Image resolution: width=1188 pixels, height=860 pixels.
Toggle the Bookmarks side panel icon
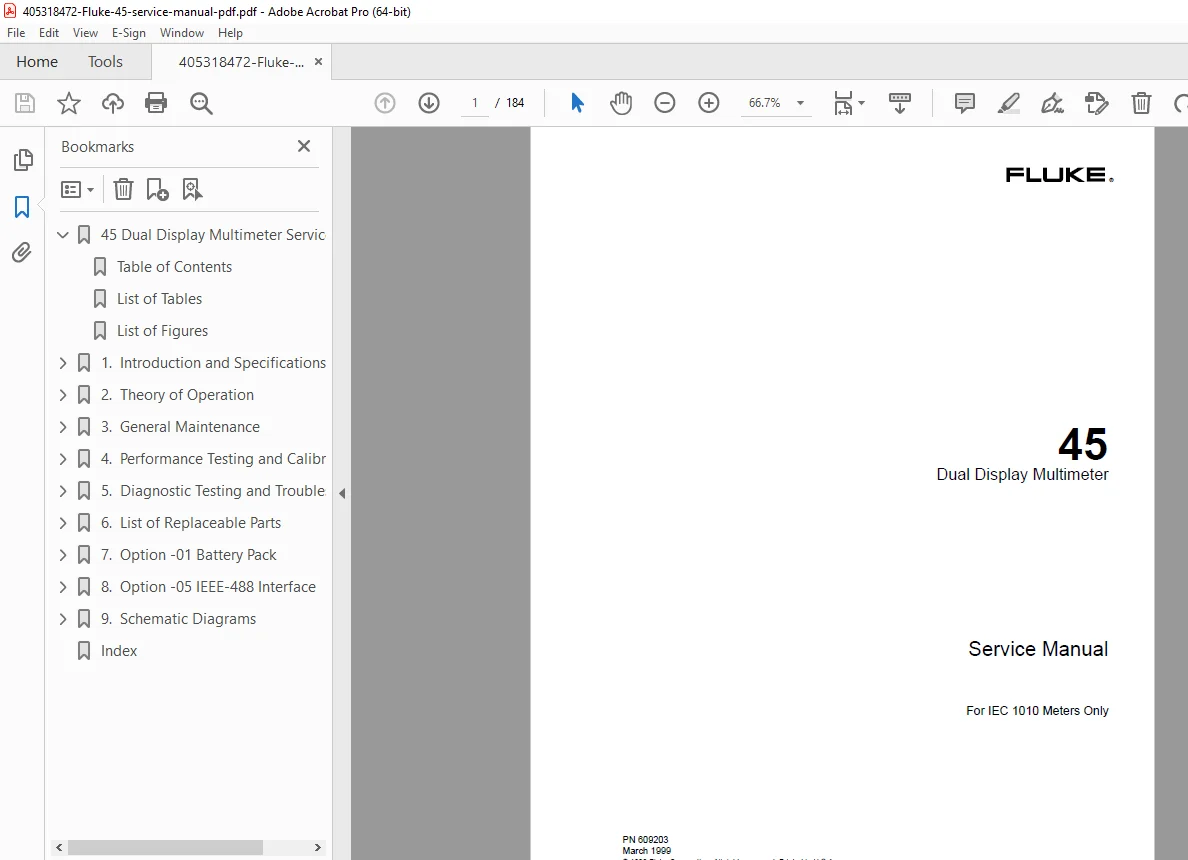(22, 207)
